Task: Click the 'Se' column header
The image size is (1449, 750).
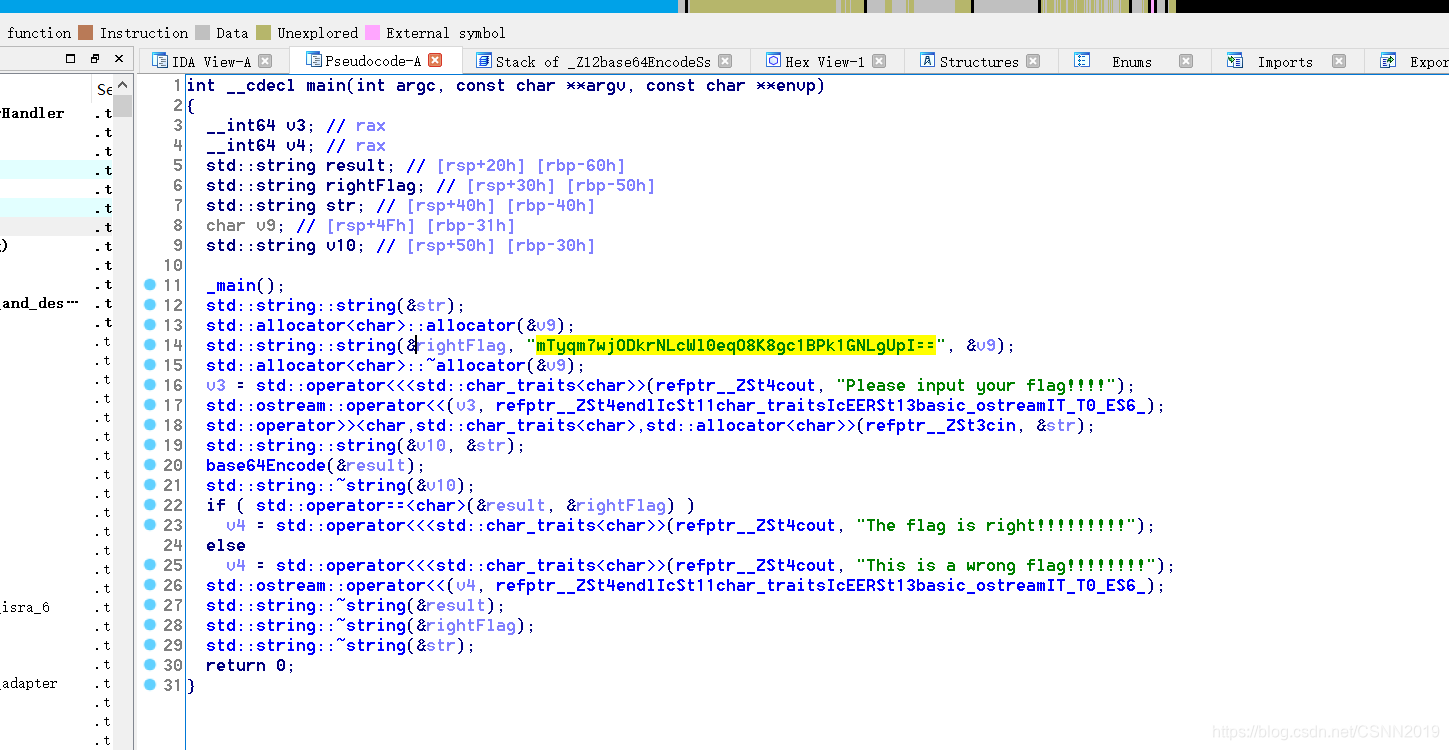Action: click(x=103, y=89)
